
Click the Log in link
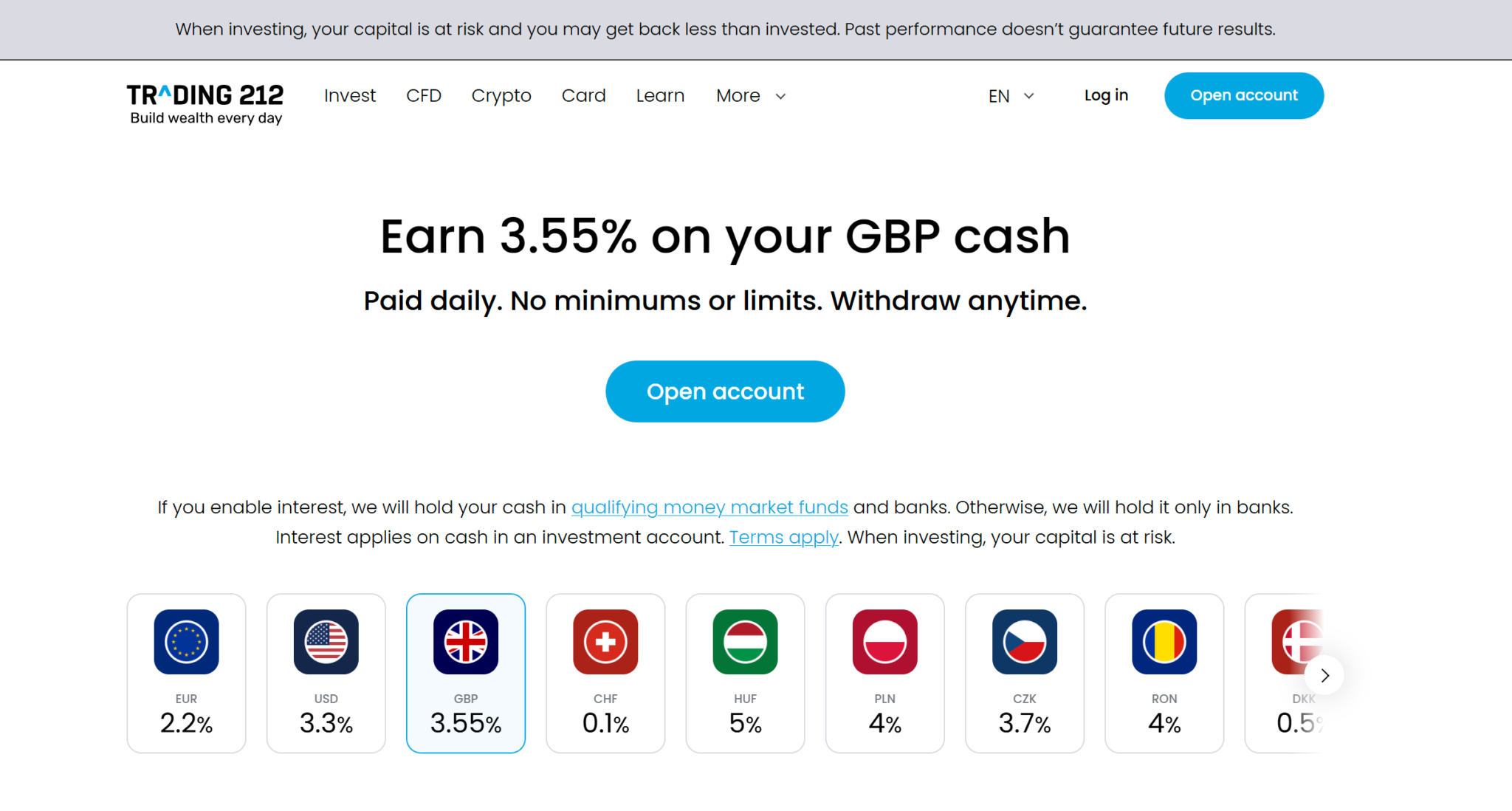click(x=1106, y=95)
